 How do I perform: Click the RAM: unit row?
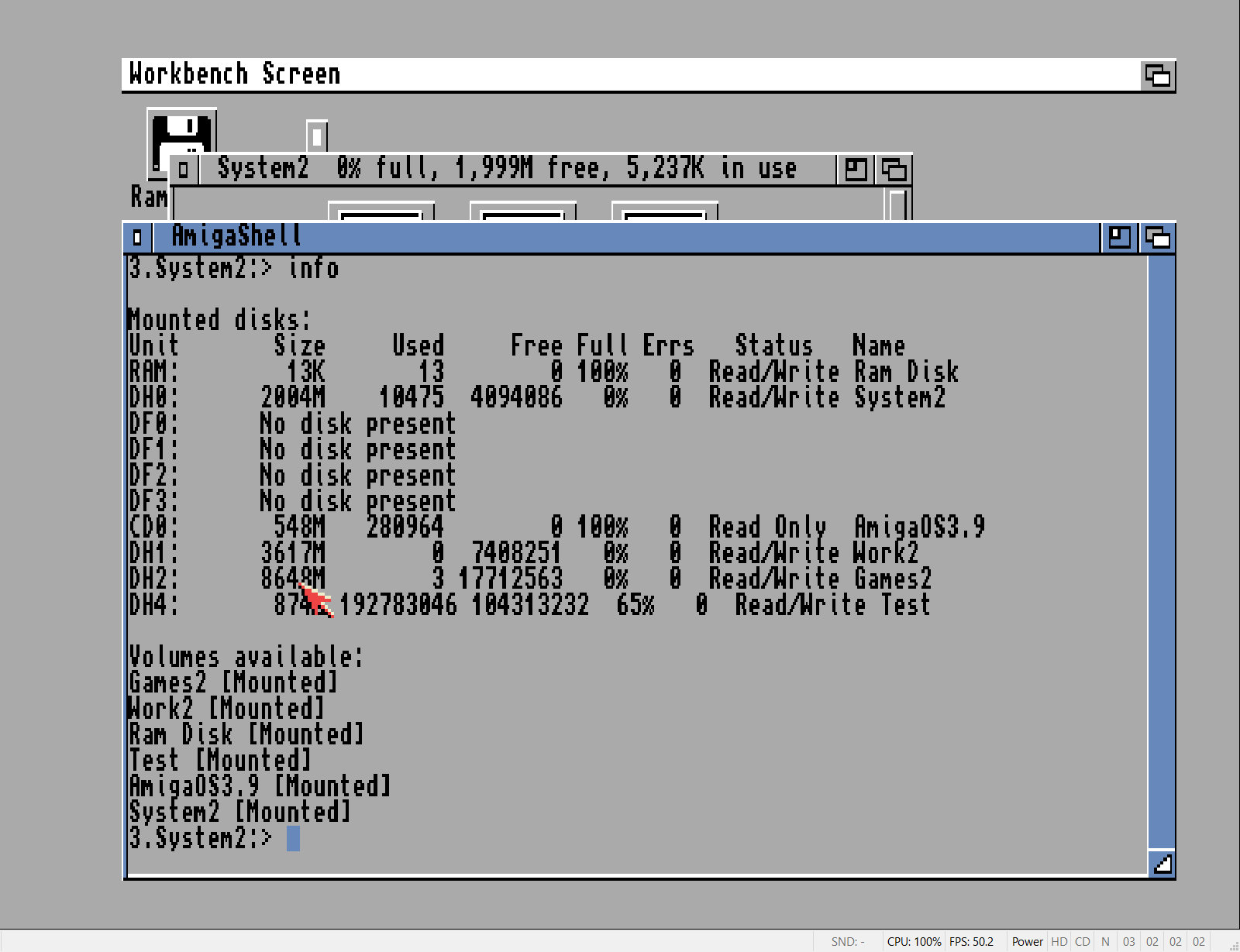pyautogui.click(x=543, y=371)
